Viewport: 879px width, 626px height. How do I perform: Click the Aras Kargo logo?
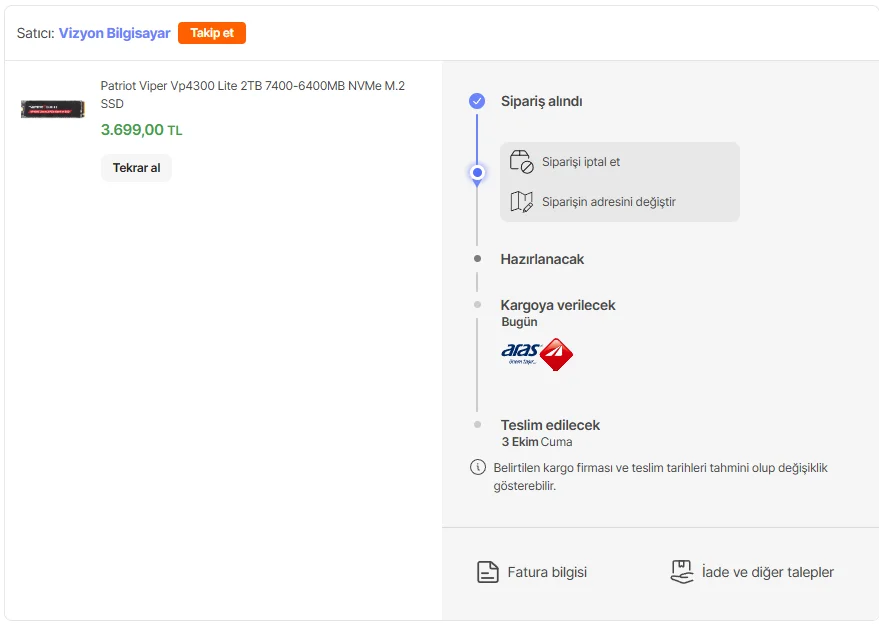coord(536,354)
